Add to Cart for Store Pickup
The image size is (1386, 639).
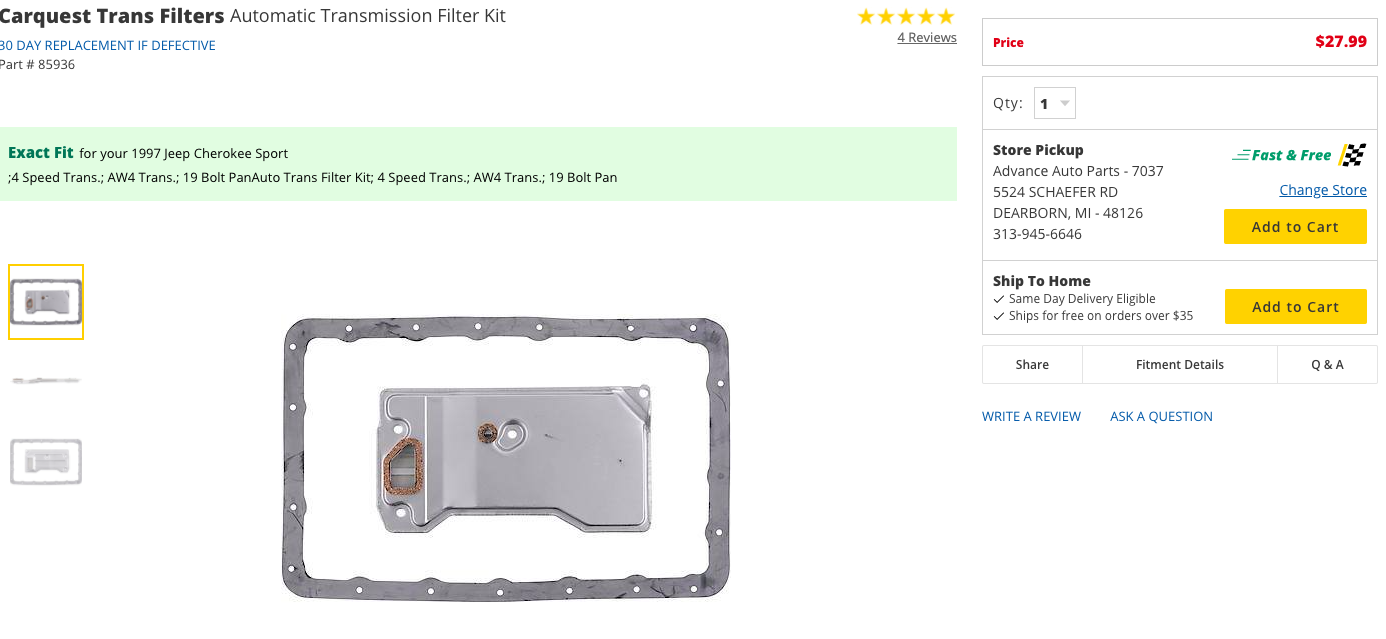click(x=1294, y=227)
